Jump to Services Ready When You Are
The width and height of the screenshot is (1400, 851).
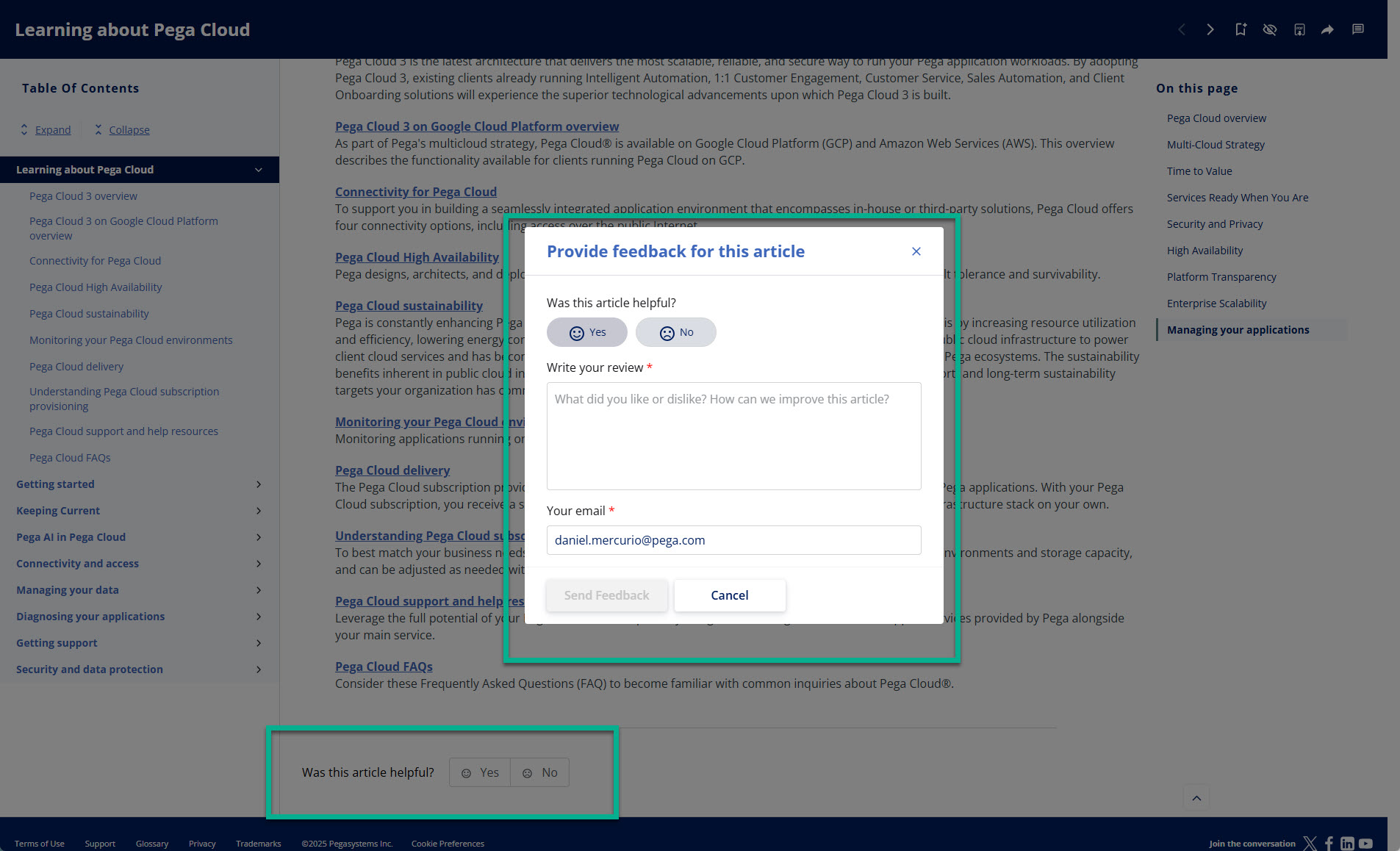1238,198
